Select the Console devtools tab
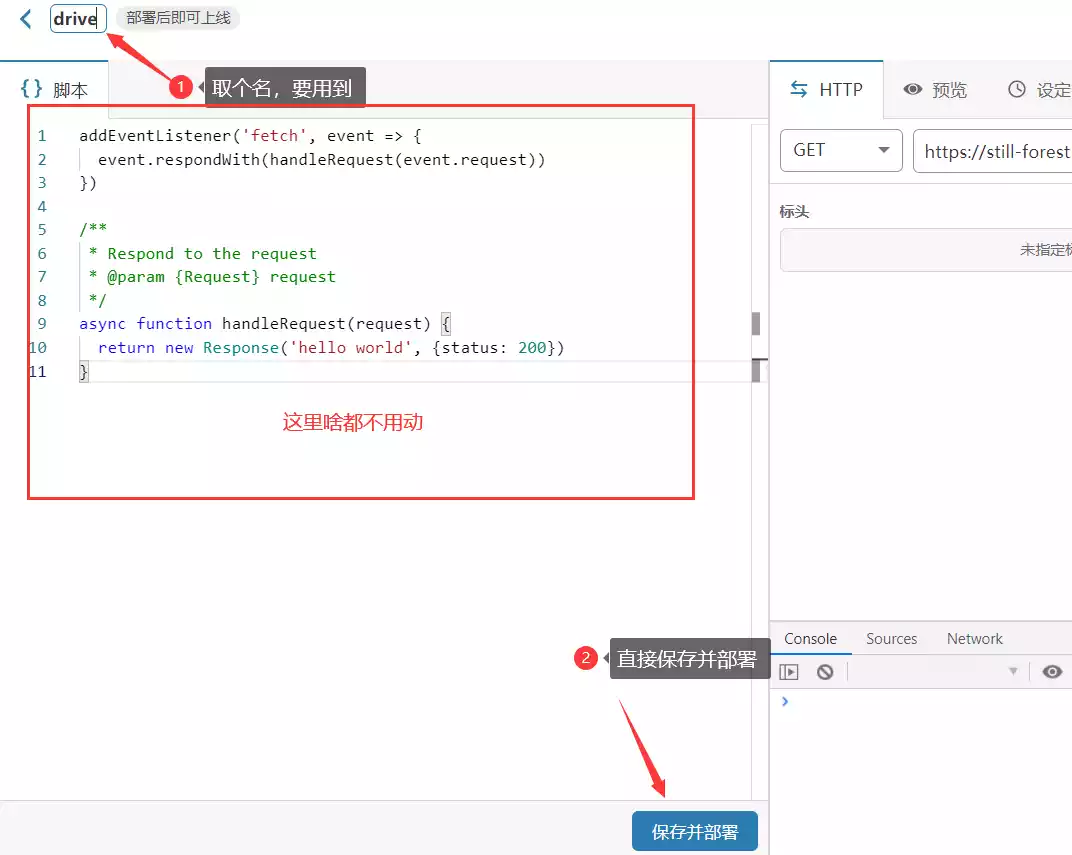1072x855 pixels. tap(810, 638)
